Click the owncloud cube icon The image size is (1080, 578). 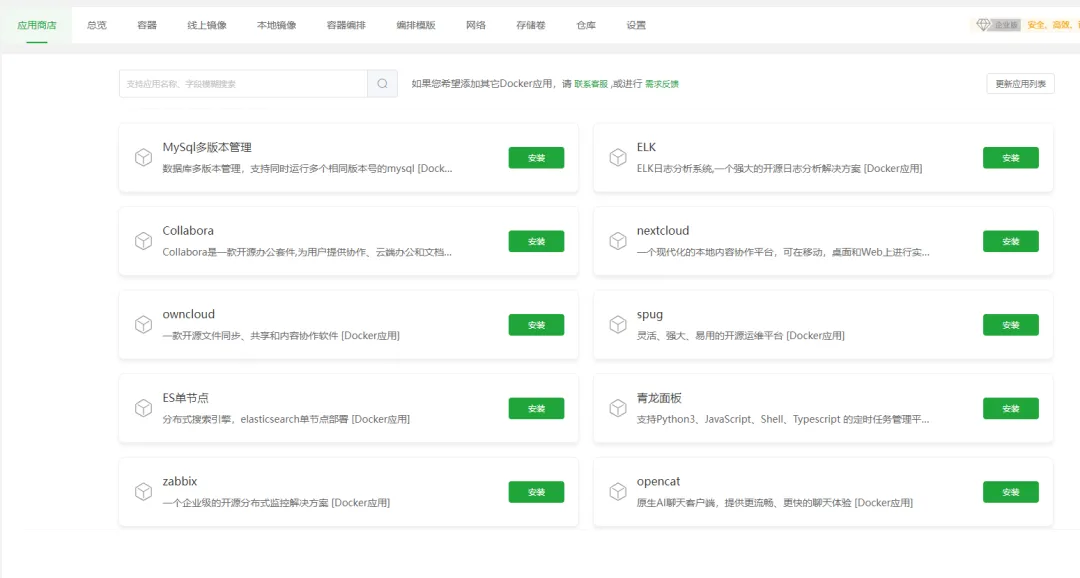pyautogui.click(x=143, y=324)
